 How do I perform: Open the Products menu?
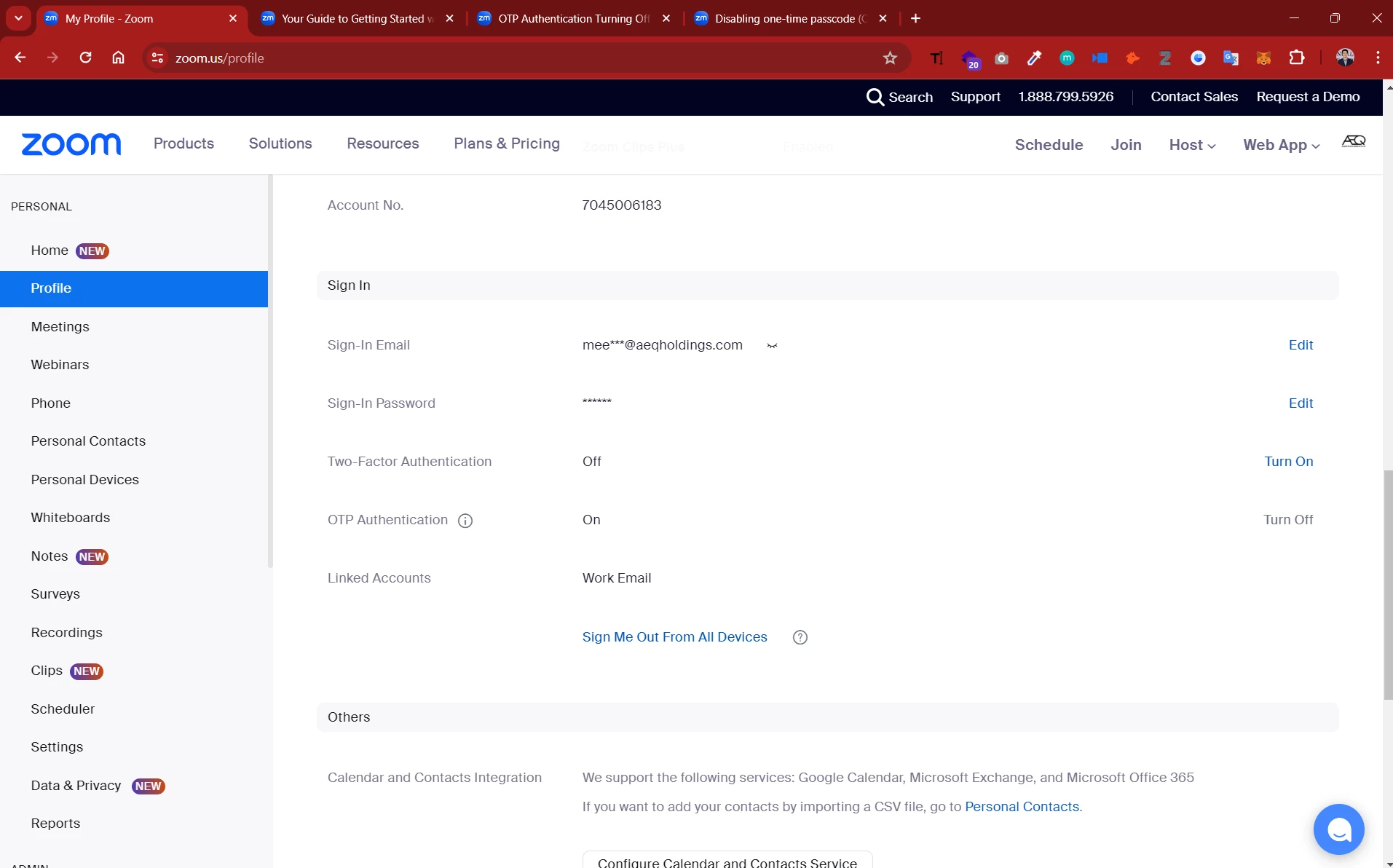(184, 143)
